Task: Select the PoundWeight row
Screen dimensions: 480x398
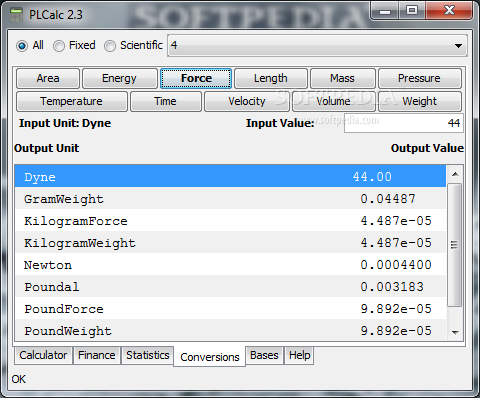Action: 230,330
